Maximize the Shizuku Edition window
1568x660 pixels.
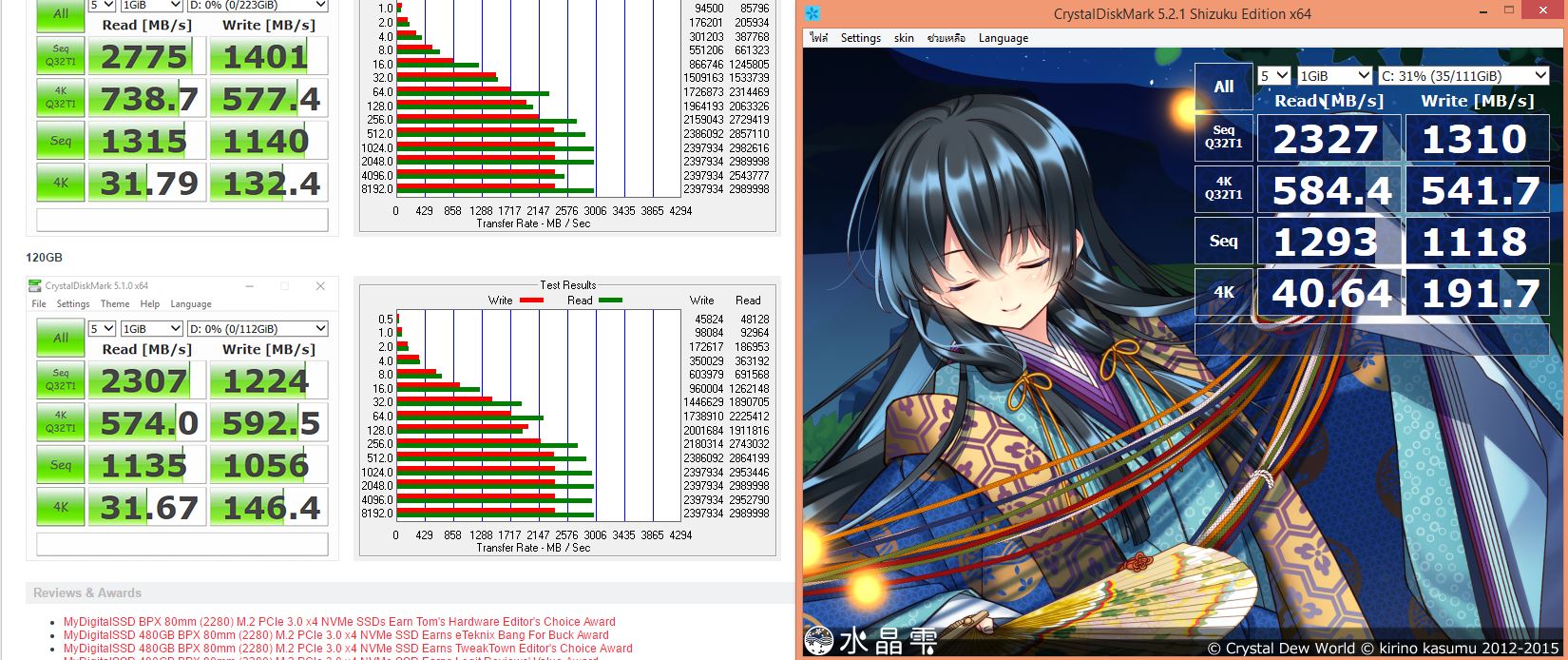pyautogui.click(x=1509, y=10)
